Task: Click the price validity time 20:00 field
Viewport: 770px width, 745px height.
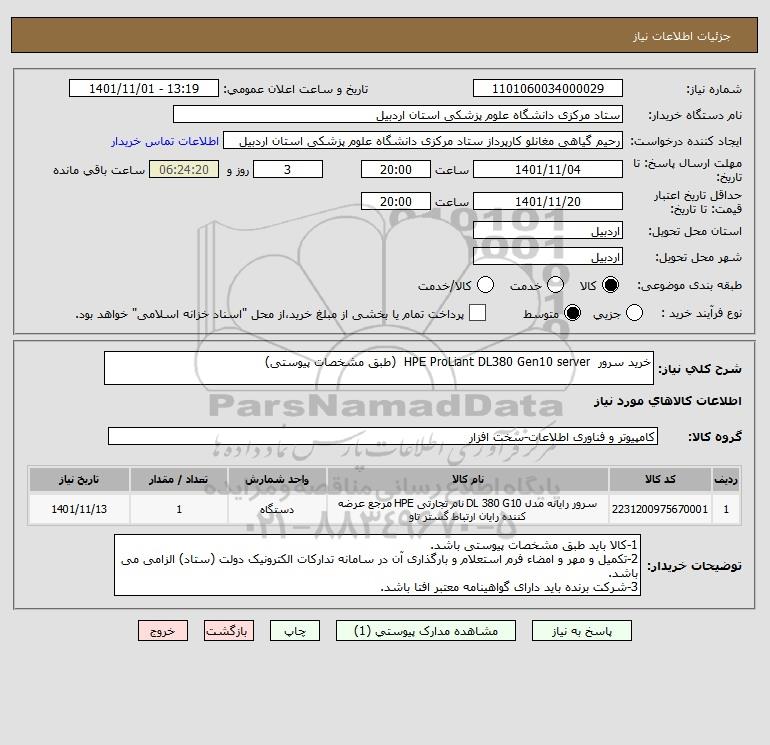Action: pos(396,202)
